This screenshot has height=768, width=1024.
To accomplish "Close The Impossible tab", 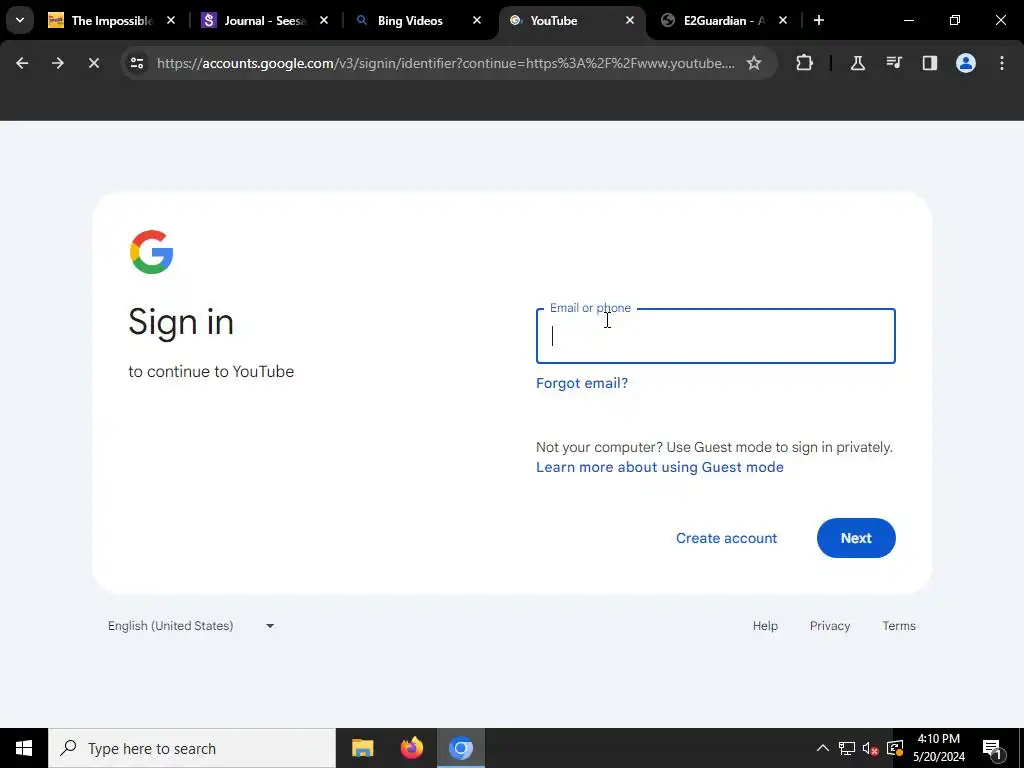I will (x=171, y=20).
